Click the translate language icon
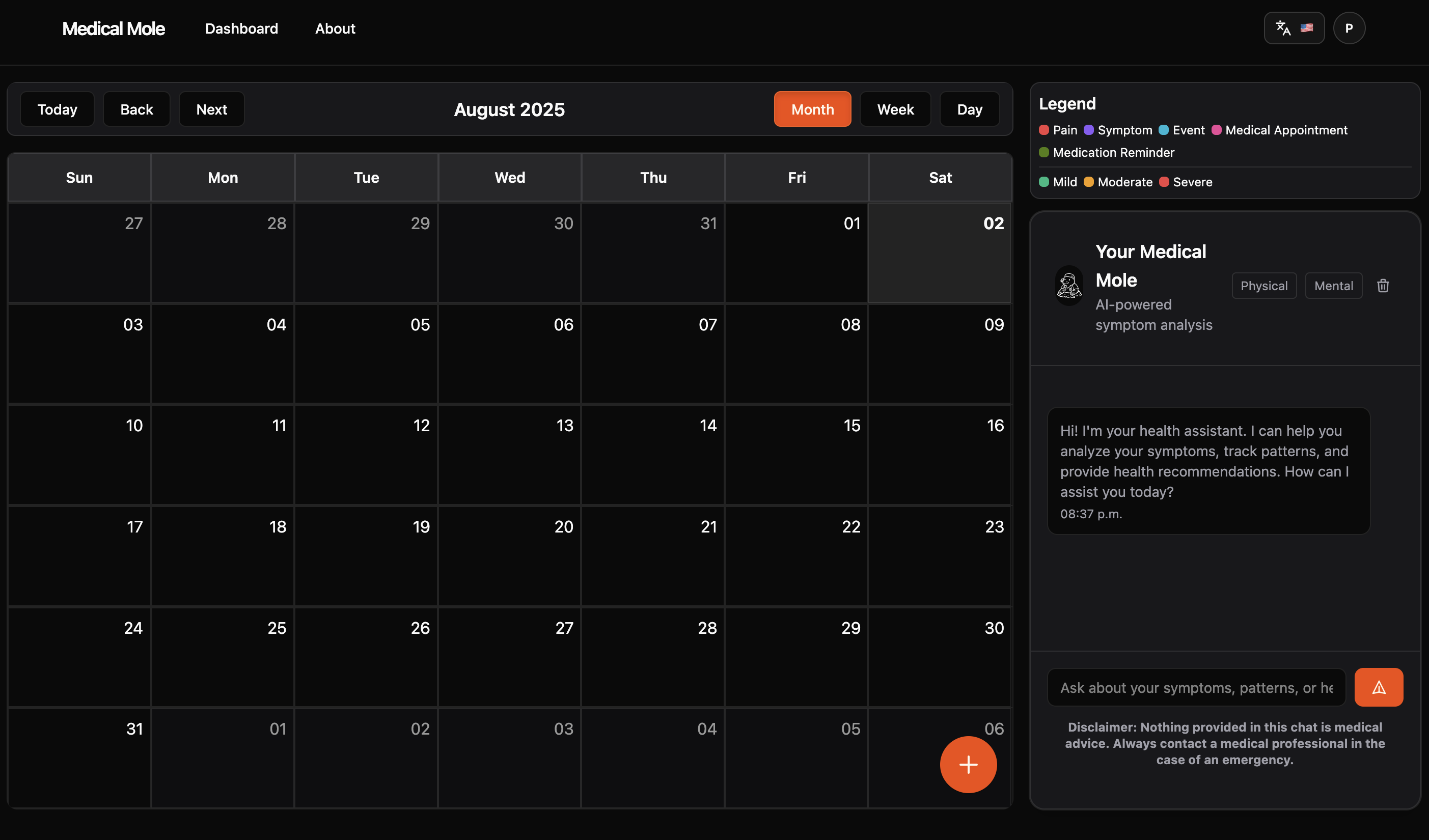Image resolution: width=1429 pixels, height=840 pixels. pos(1283,29)
